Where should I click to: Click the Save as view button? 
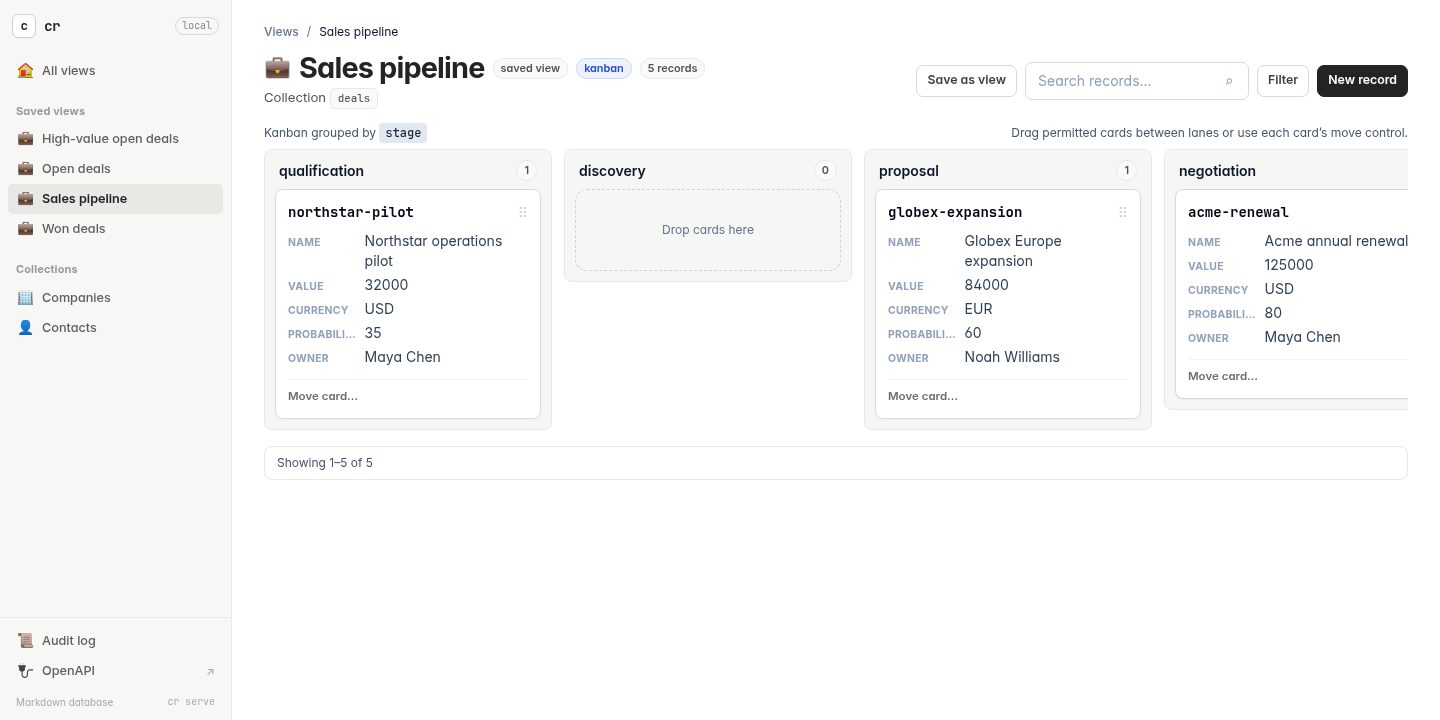(x=966, y=81)
